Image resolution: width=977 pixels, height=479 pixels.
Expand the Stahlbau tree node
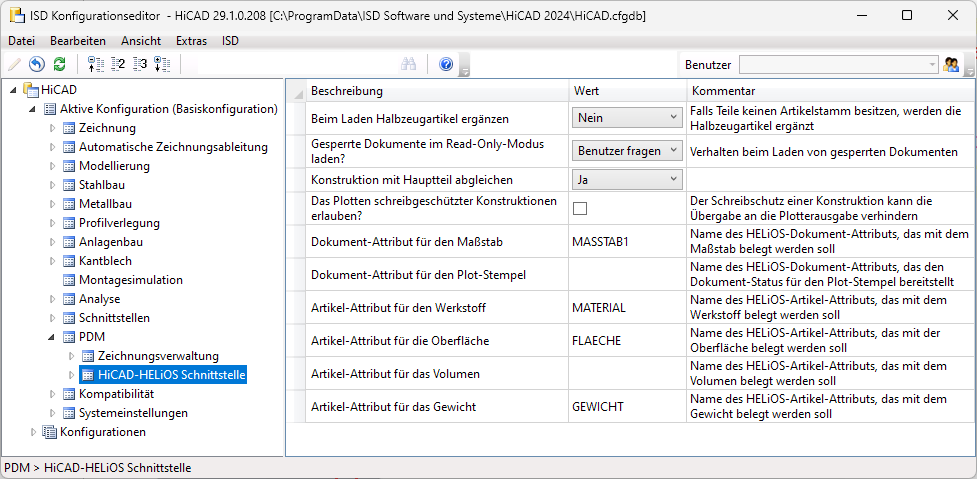pyautogui.click(x=53, y=185)
